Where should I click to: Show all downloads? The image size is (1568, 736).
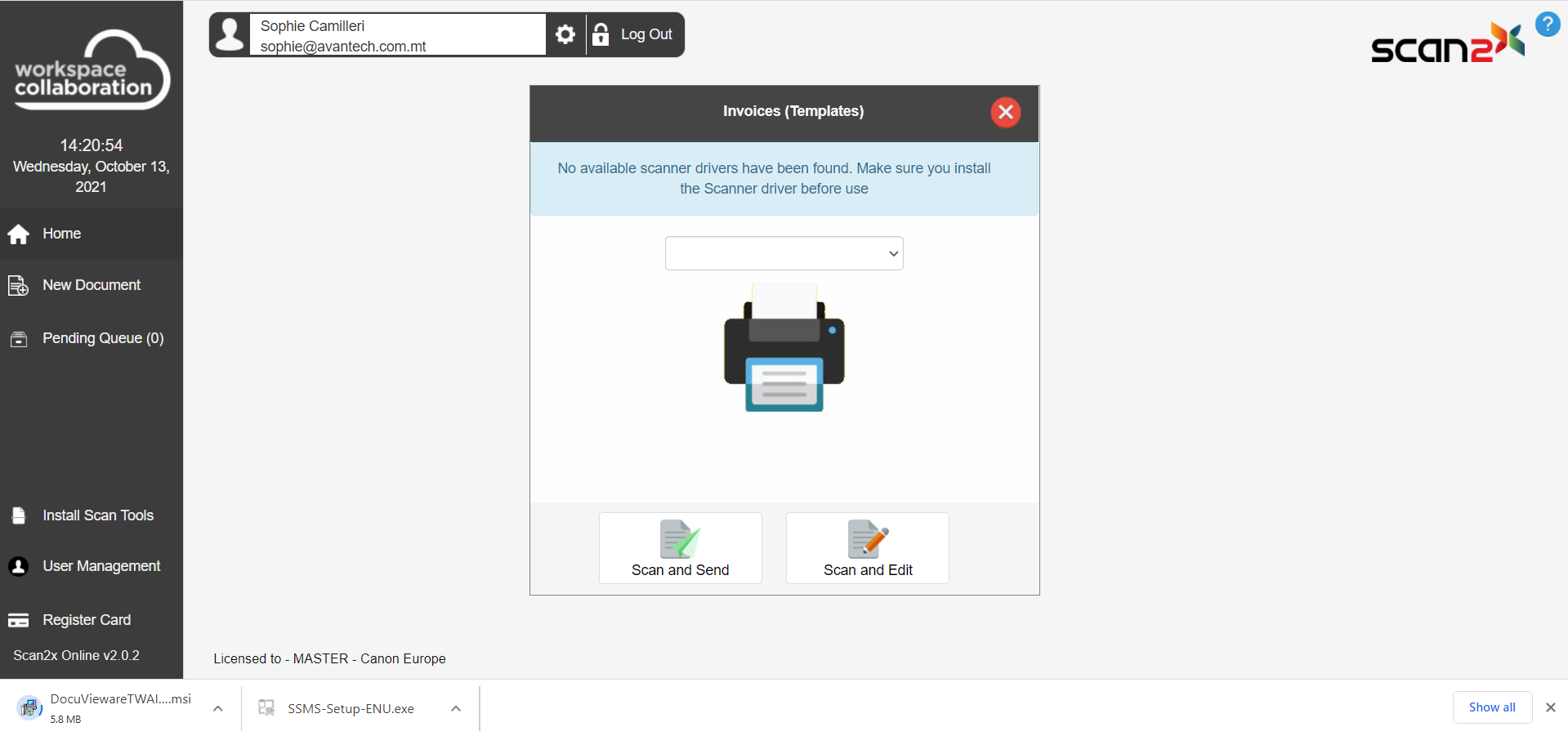click(x=1491, y=707)
